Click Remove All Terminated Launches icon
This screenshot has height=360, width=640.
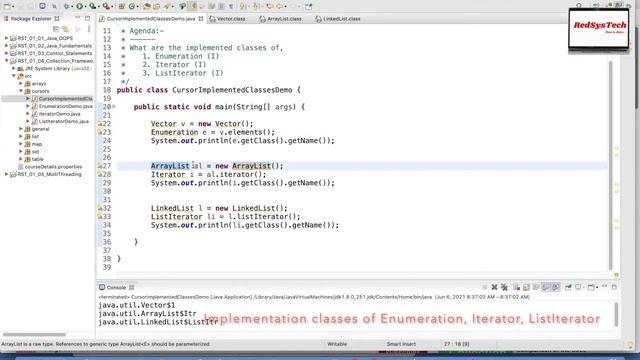click(x=504, y=287)
